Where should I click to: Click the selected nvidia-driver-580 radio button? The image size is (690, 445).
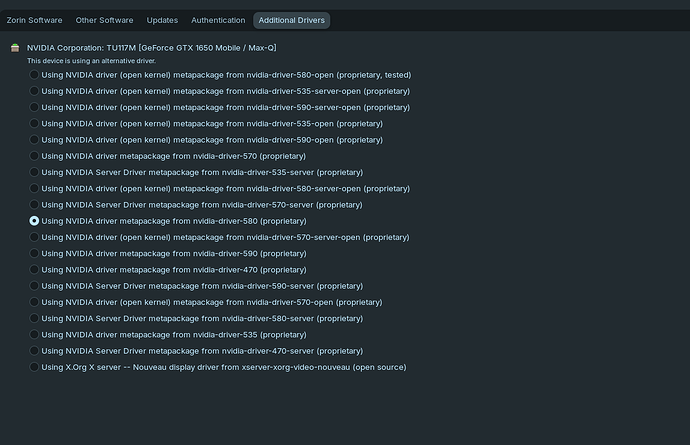point(34,221)
